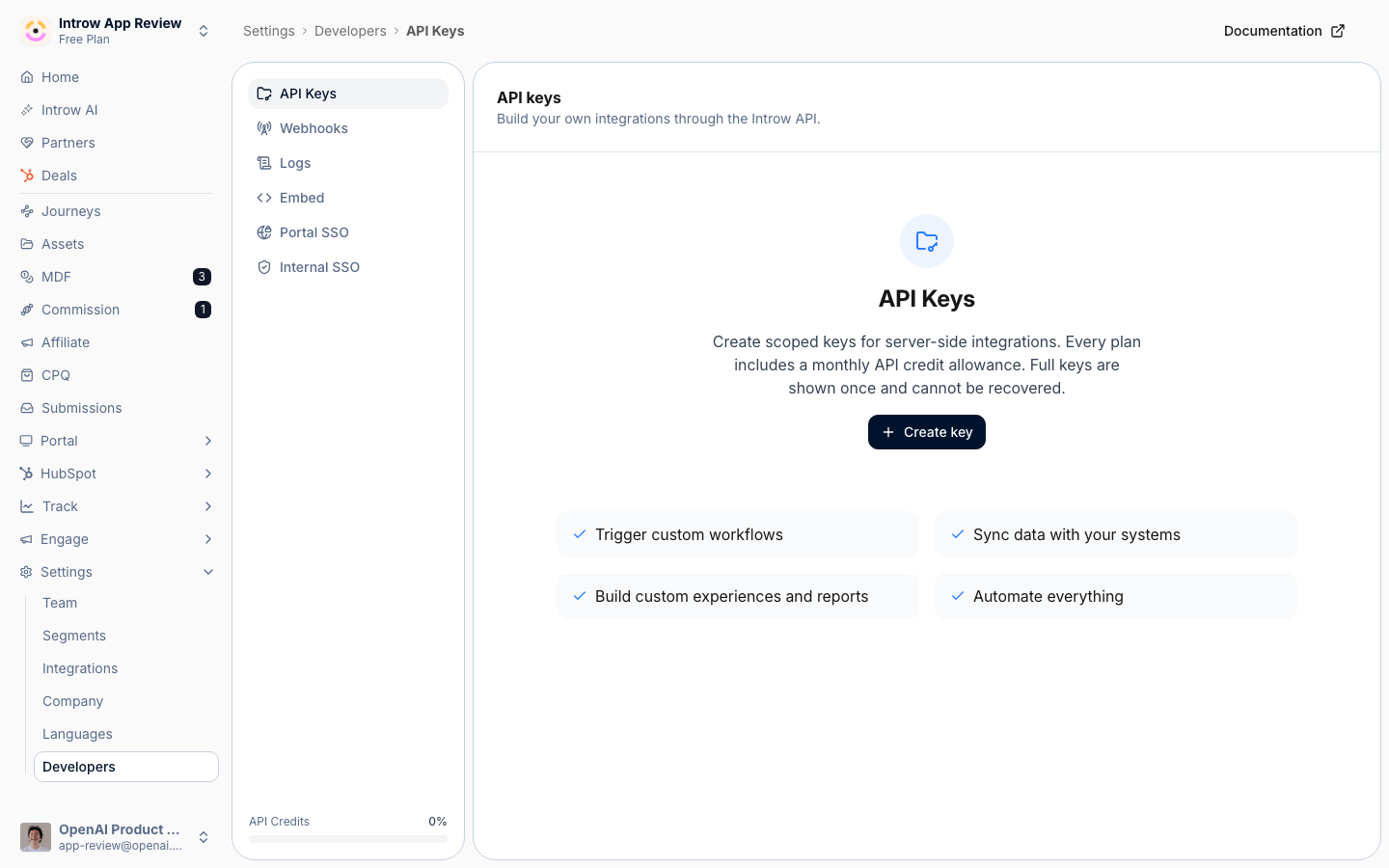
Task: Select the API Keys menu item
Action: pos(348,94)
